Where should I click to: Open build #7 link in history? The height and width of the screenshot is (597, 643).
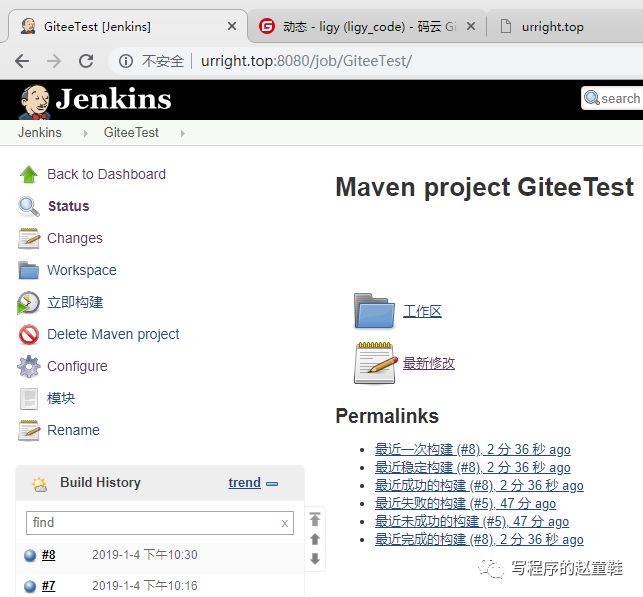48,586
